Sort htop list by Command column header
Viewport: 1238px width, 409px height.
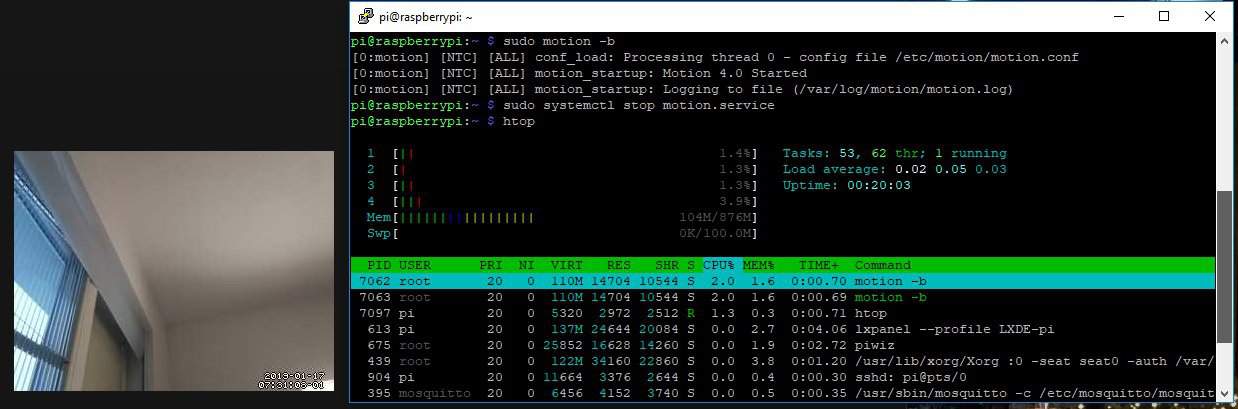click(x=882, y=265)
